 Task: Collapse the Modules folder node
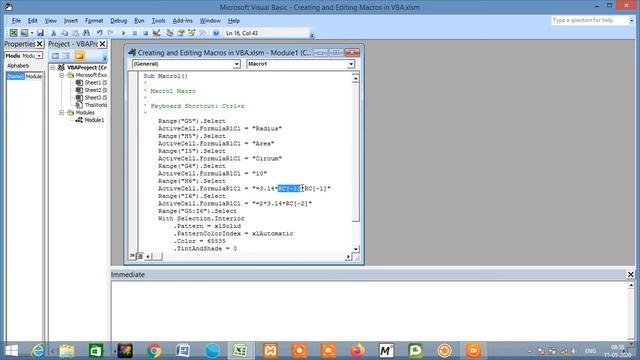click(x=61, y=112)
